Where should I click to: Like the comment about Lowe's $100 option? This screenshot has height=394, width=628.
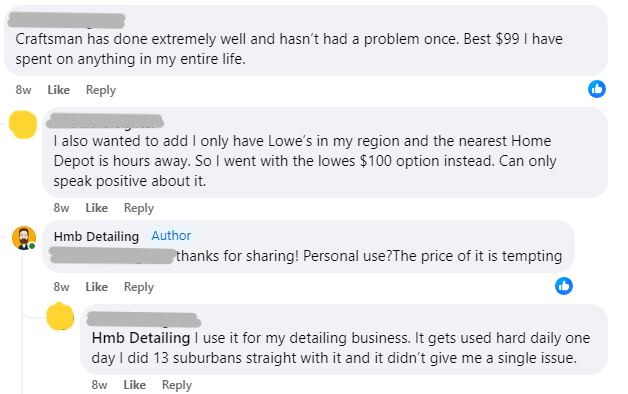pyautogui.click(x=97, y=208)
